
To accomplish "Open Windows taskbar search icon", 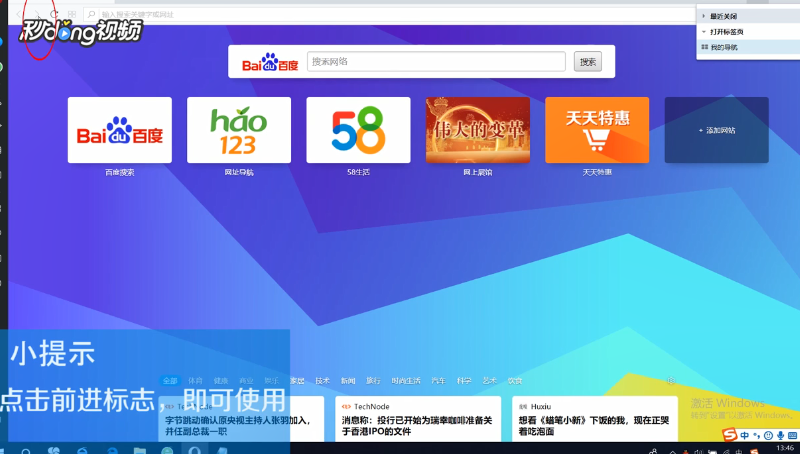I will (26, 451).
